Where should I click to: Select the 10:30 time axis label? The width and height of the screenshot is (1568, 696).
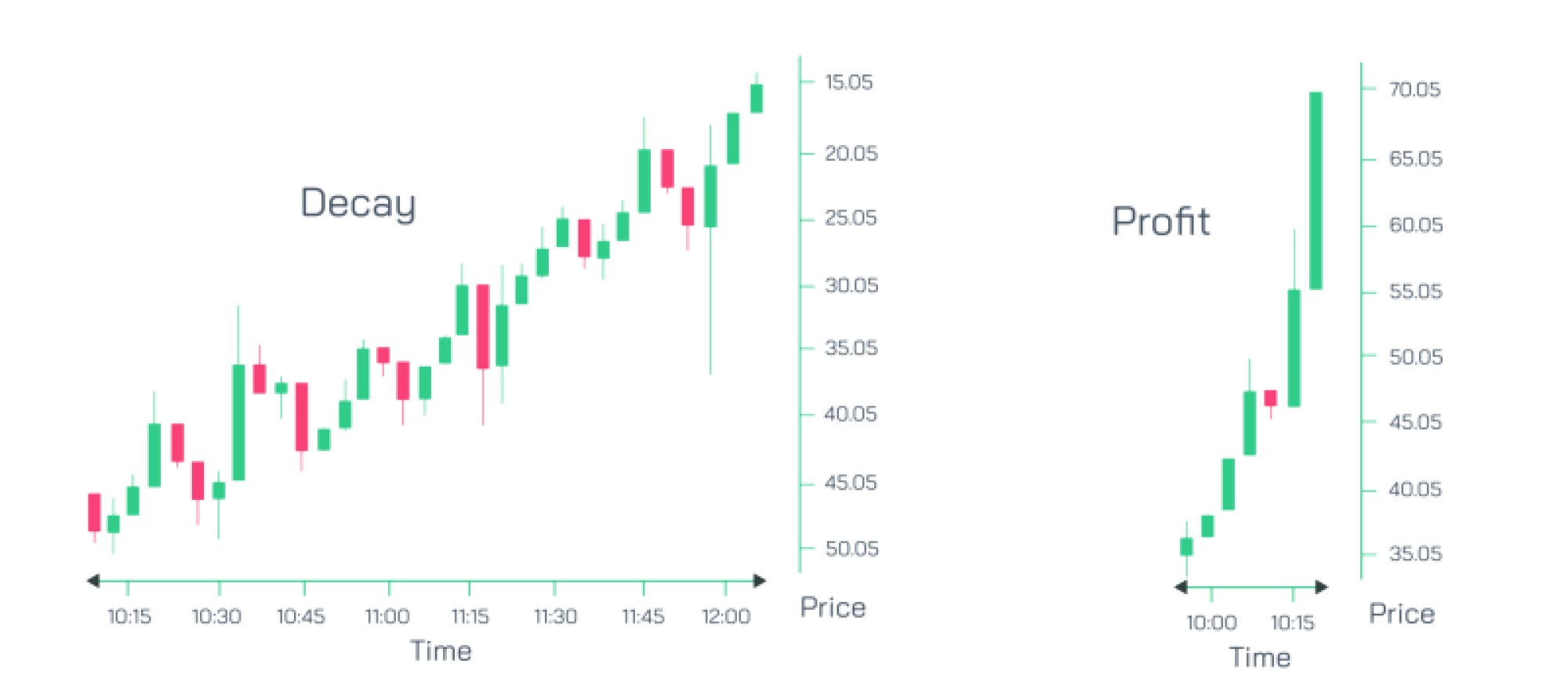click(x=216, y=617)
